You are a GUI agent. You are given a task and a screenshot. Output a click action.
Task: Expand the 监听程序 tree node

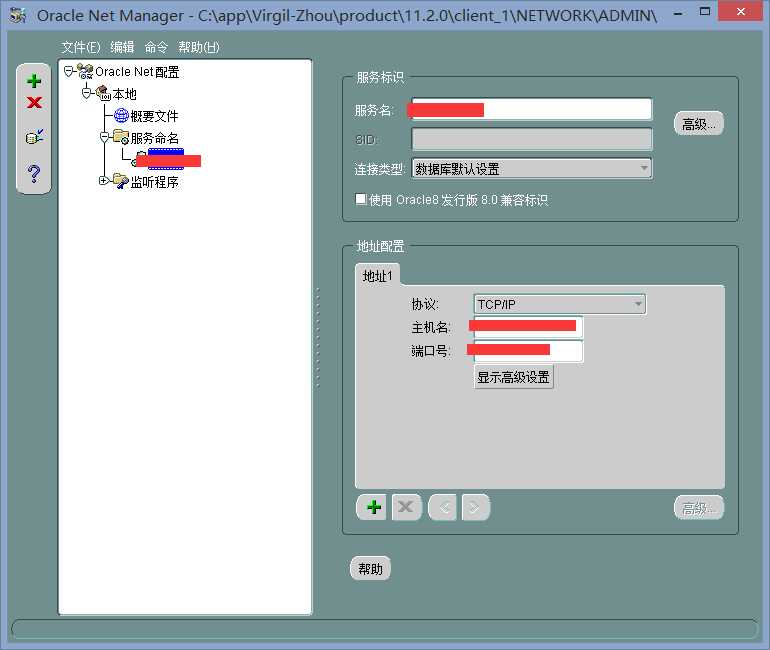click(103, 181)
